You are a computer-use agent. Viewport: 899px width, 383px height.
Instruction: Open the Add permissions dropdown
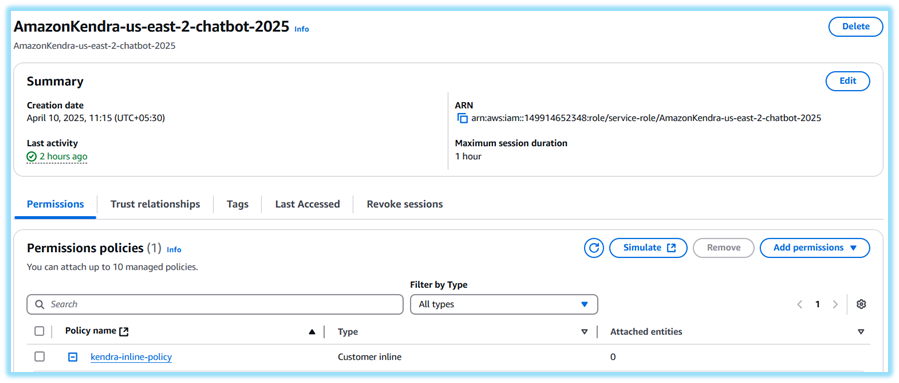pyautogui.click(x=815, y=248)
